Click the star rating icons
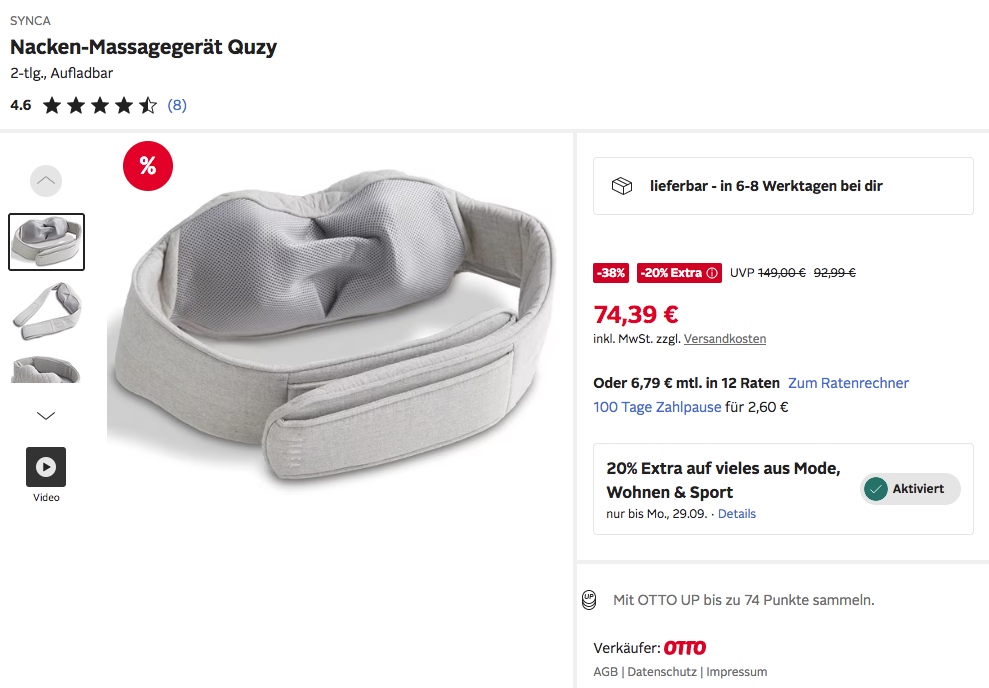The height and width of the screenshot is (688, 989). pos(99,105)
